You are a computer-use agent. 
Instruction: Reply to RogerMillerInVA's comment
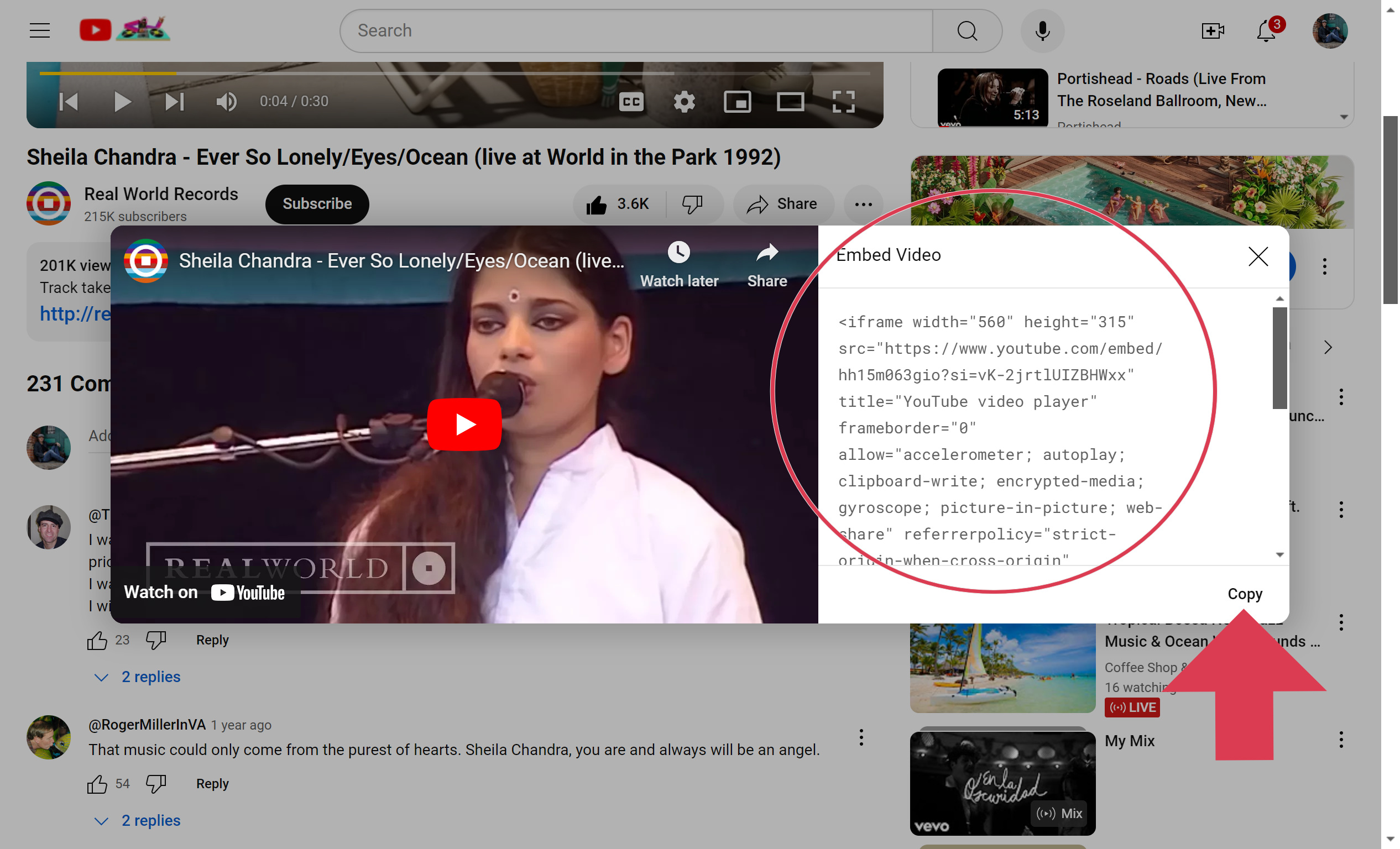(212, 784)
